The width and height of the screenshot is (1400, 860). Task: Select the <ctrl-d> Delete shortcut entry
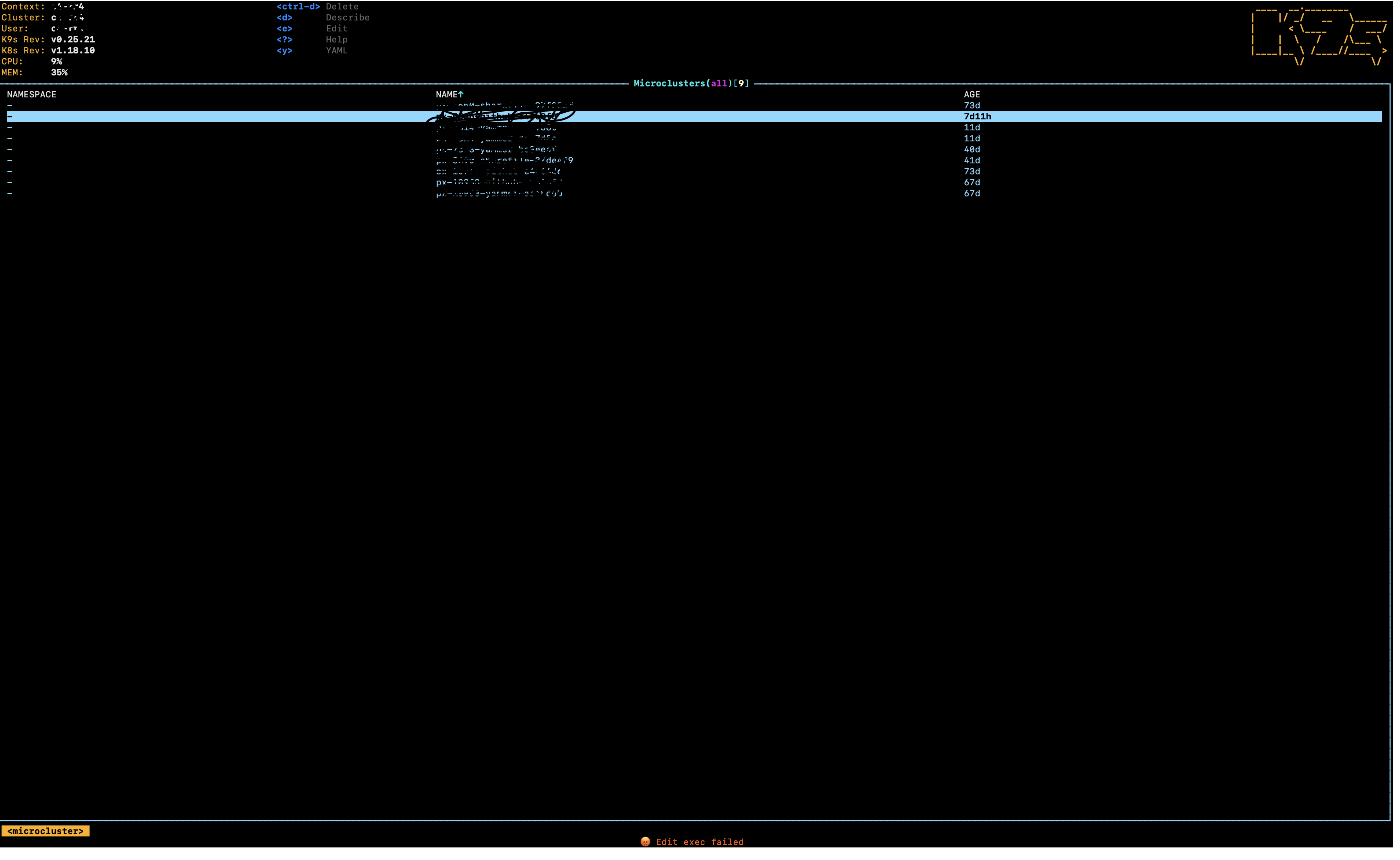point(317,6)
